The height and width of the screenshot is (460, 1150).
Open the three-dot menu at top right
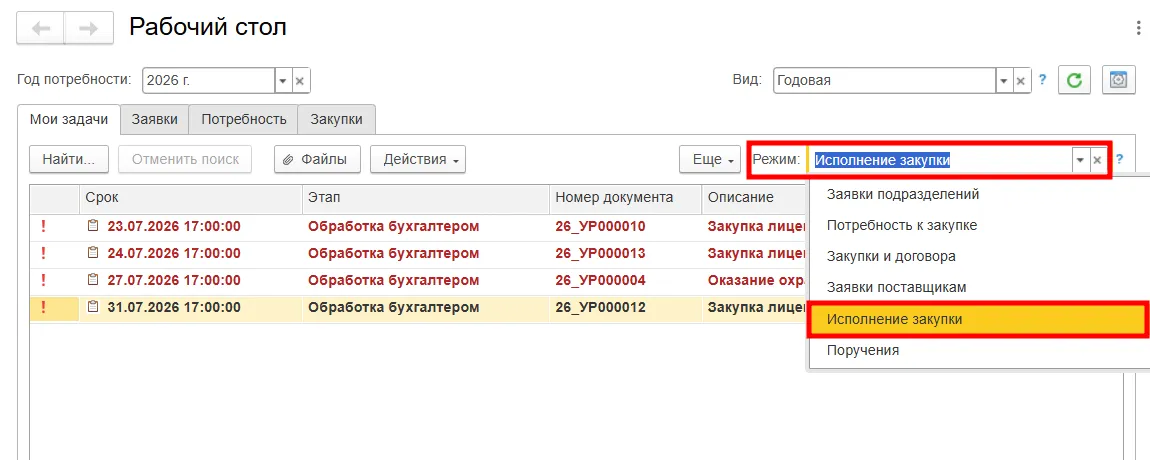pyautogui.click(x=1138, y=28)
